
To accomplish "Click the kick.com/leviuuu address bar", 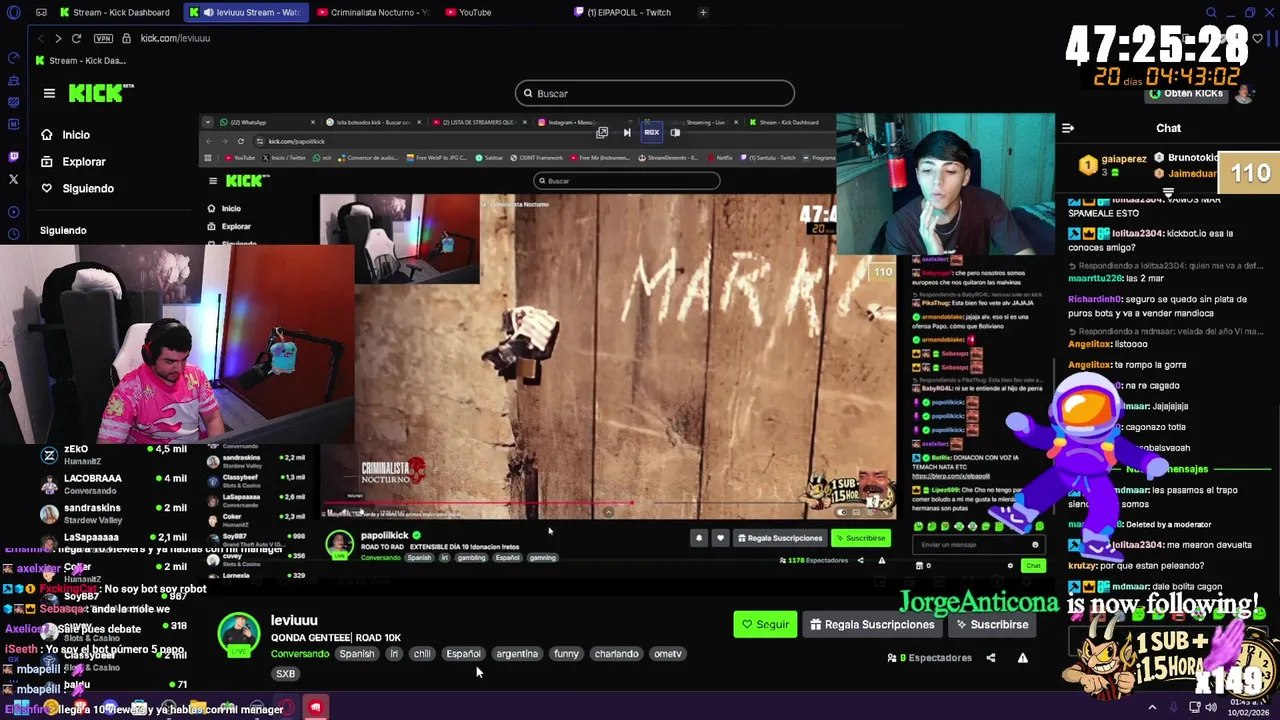I will pos(175,38).
